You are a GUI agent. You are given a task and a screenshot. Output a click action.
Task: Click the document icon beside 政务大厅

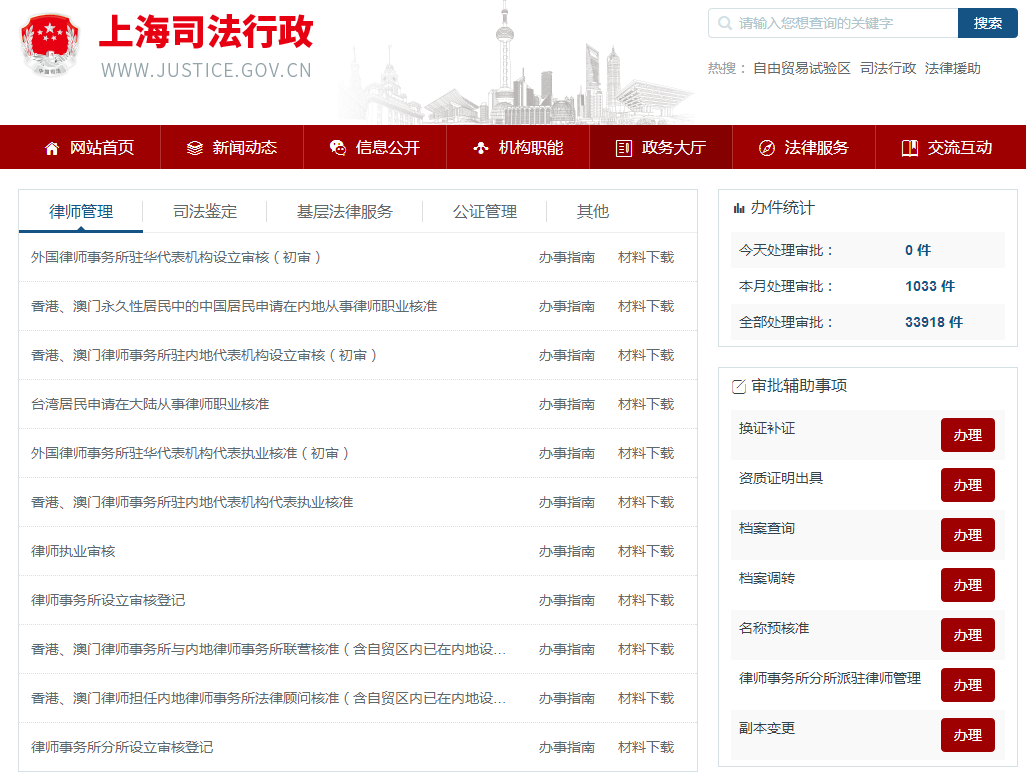point(624,148)
